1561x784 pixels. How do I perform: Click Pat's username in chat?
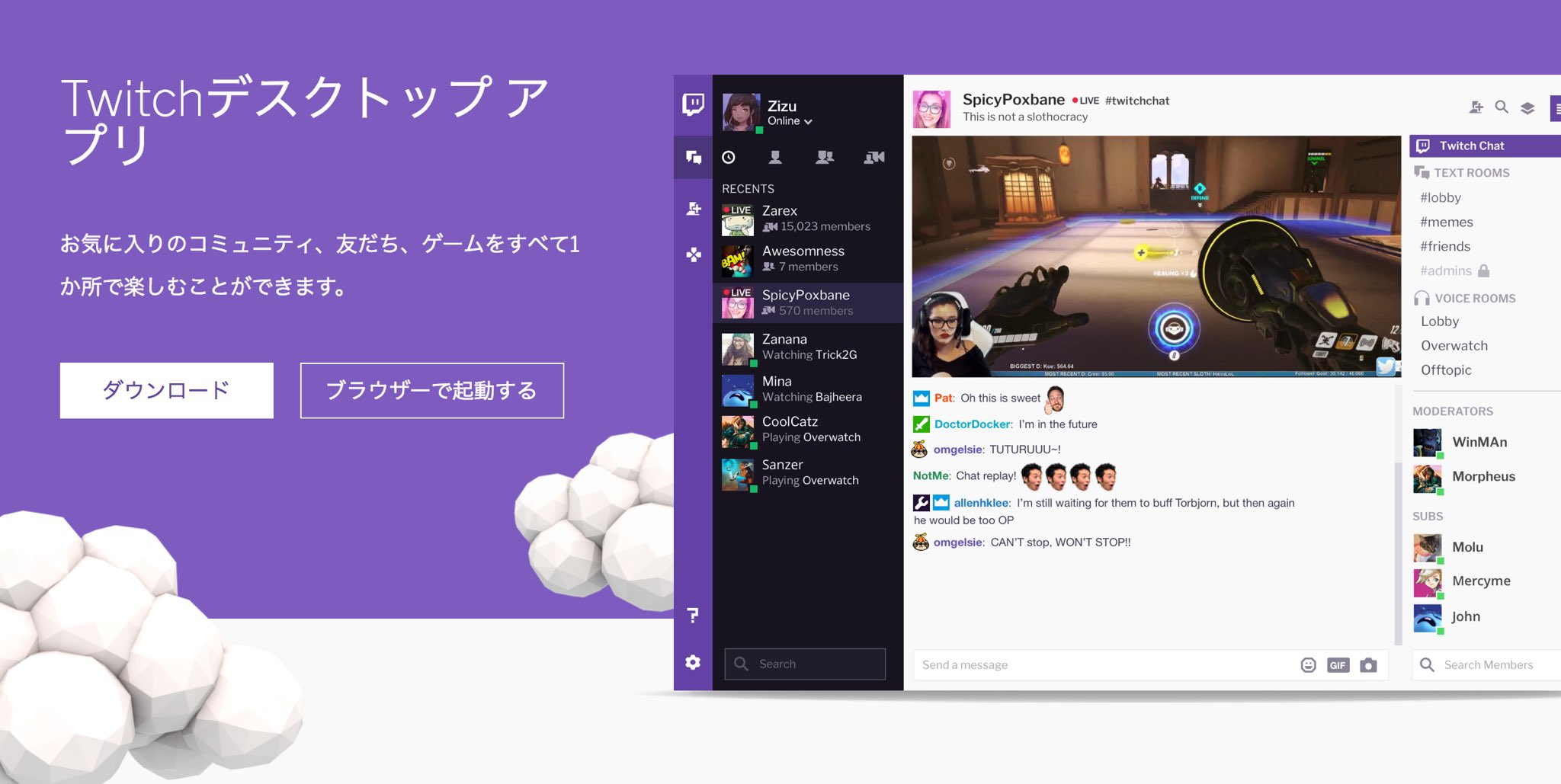click(944, 398)
